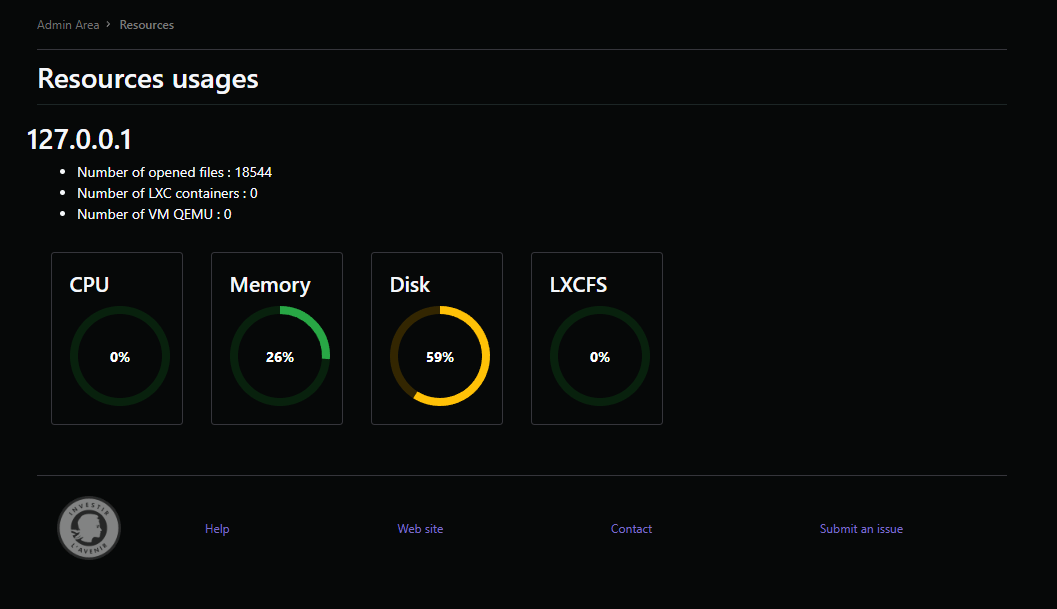
Task: Click the Number of VM QEMU line
Action: [154, 214]
